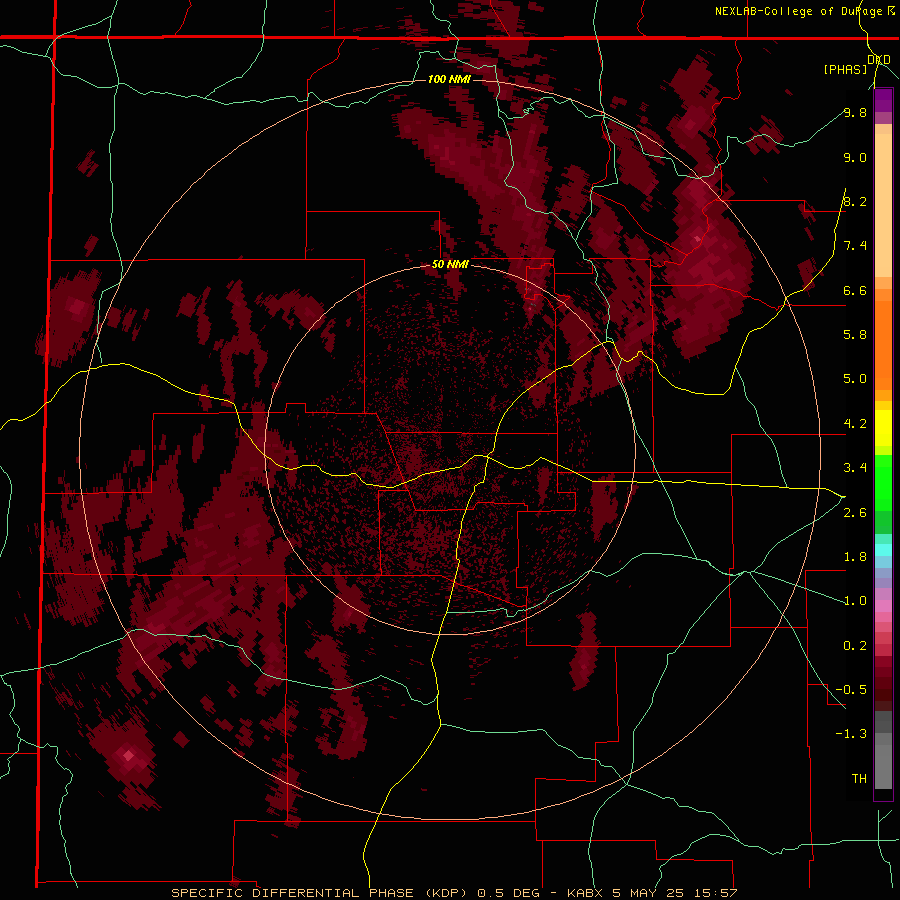Click the 2.6 scale value
Viewport: 900px width, 900px height.
click(x=855, y=513)
